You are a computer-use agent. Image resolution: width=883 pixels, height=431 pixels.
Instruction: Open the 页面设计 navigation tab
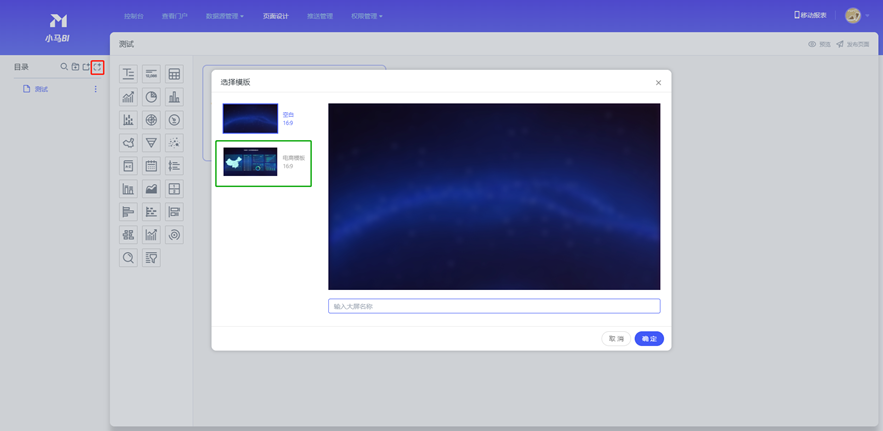point(275,16)
